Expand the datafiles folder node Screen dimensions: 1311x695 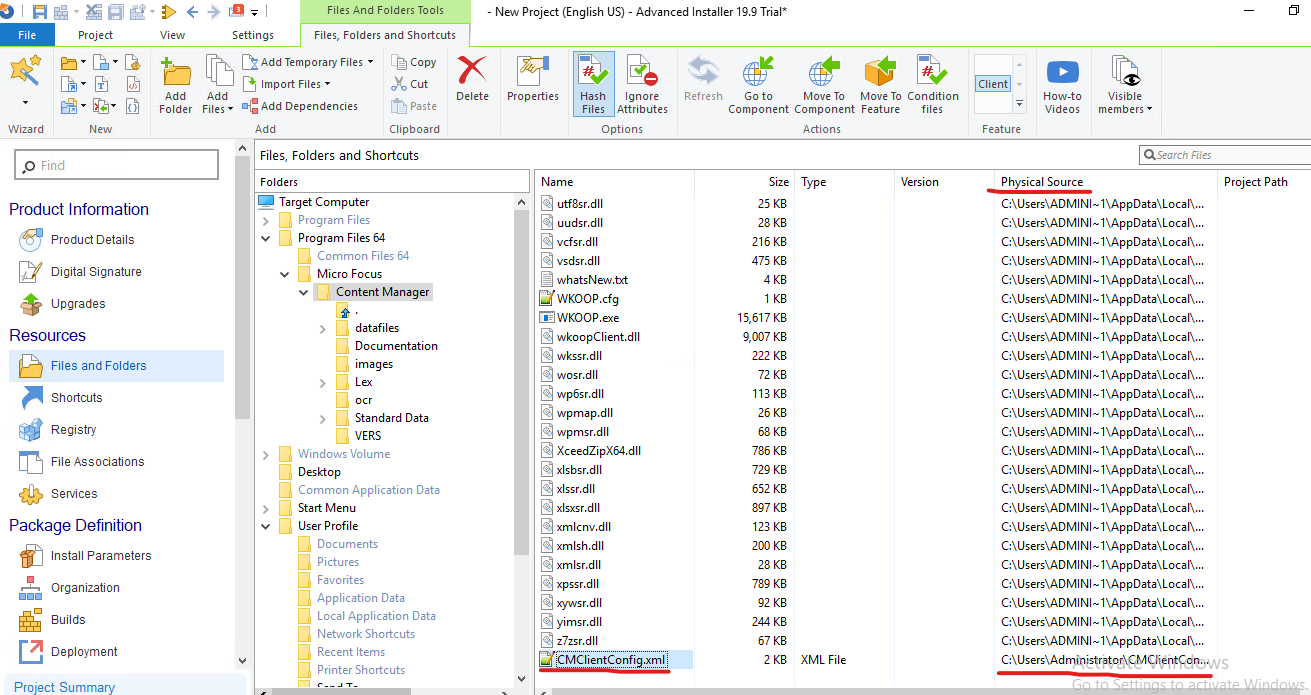pyautogui.click(x=321, y=327)
